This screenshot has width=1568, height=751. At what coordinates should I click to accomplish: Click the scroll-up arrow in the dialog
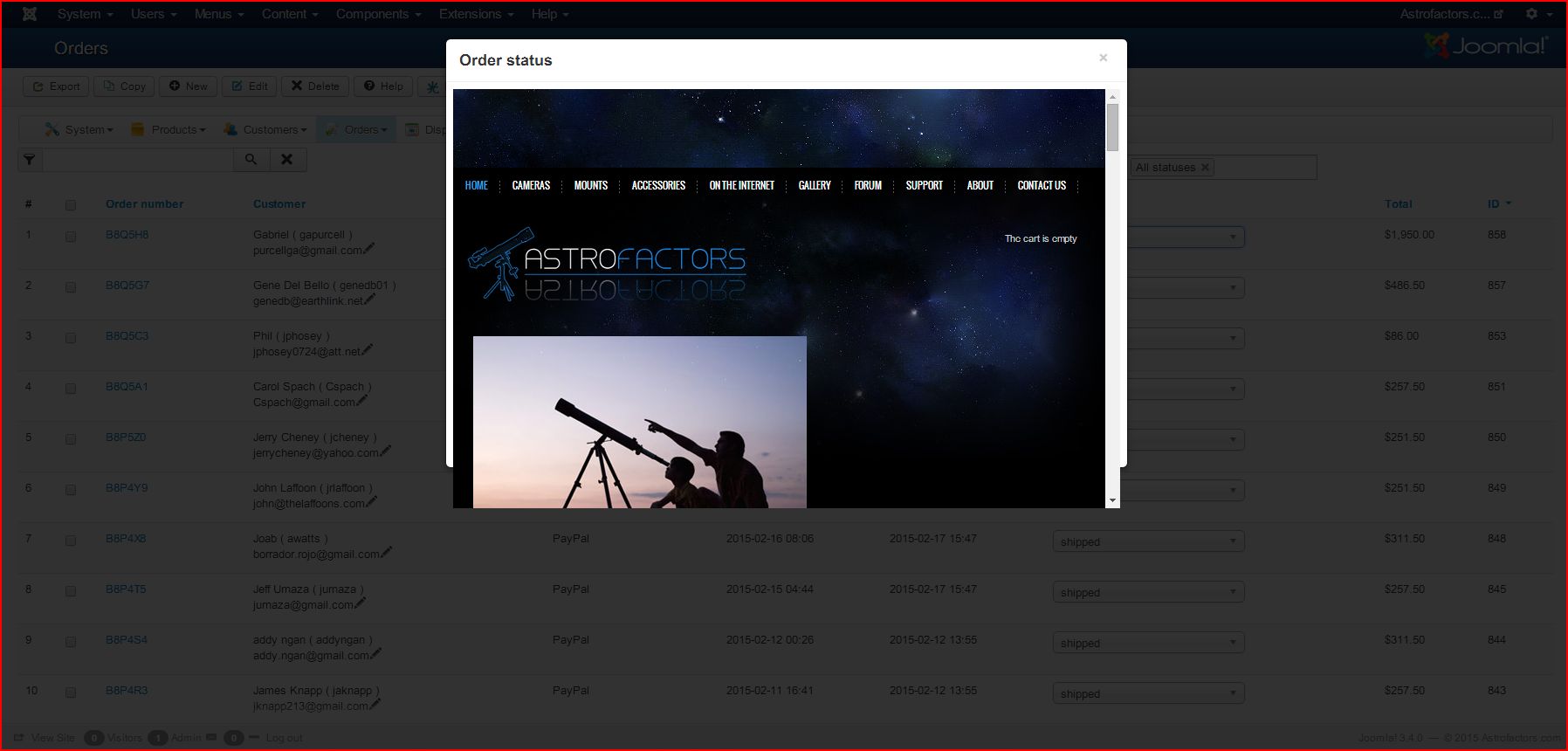point(1112,96)
